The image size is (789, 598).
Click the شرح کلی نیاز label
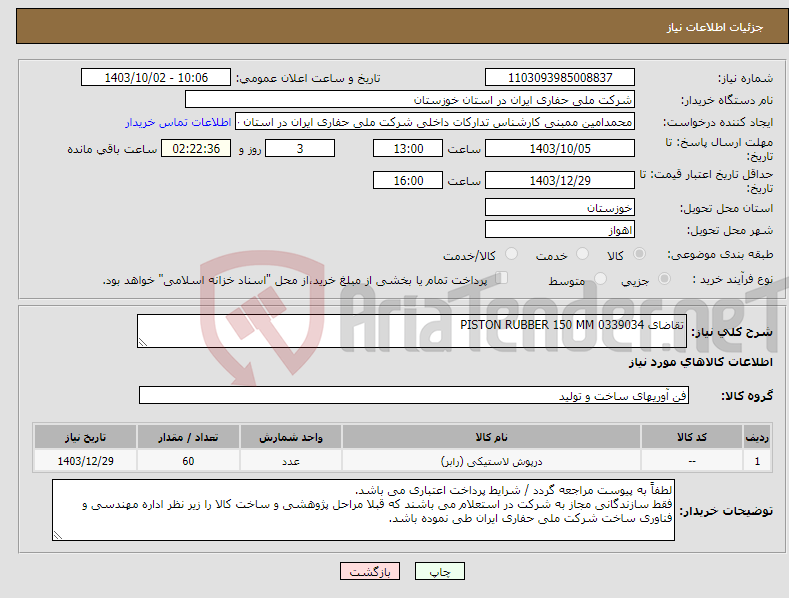point(732,332)
